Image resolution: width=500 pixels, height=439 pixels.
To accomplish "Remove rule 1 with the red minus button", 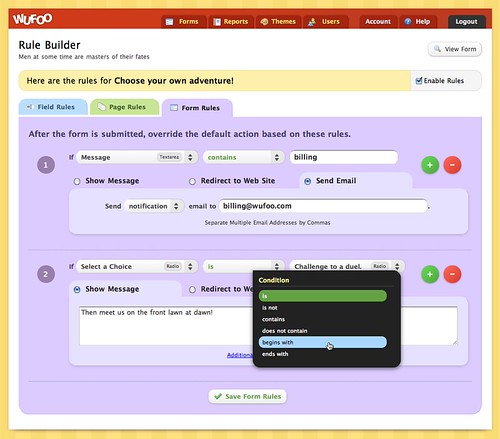I will pos(452,165).
